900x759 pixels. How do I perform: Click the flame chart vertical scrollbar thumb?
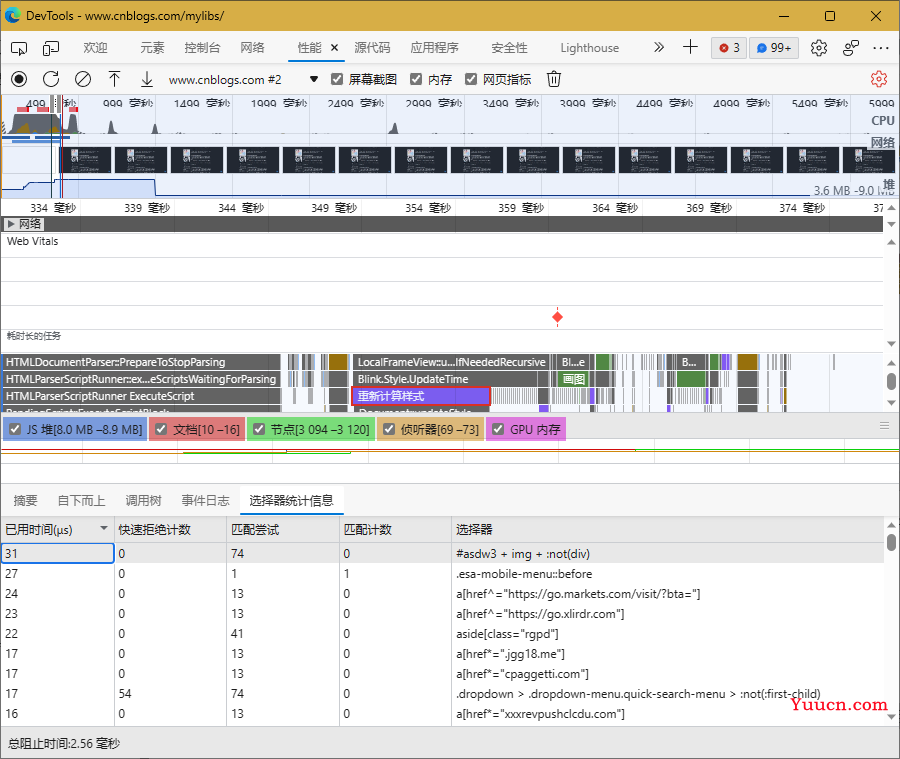pos(891,381)
